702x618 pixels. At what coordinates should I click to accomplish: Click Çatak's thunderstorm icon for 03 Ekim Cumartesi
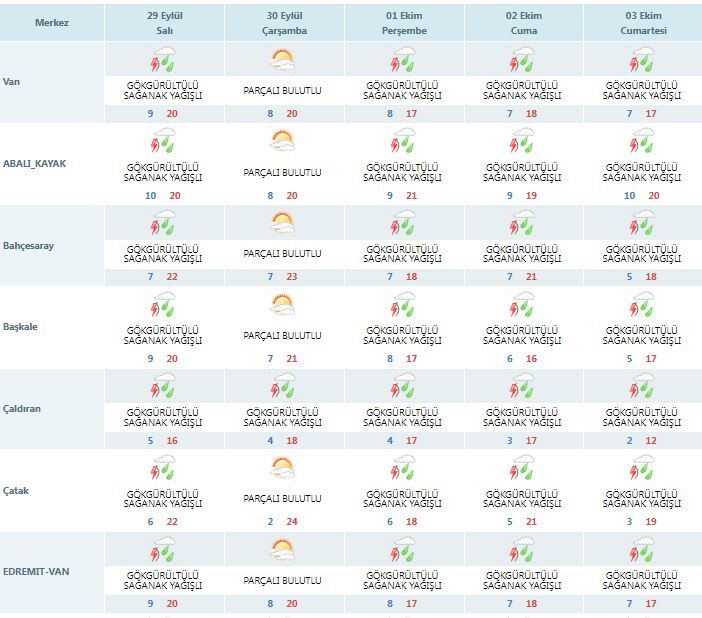click(642, 468)
